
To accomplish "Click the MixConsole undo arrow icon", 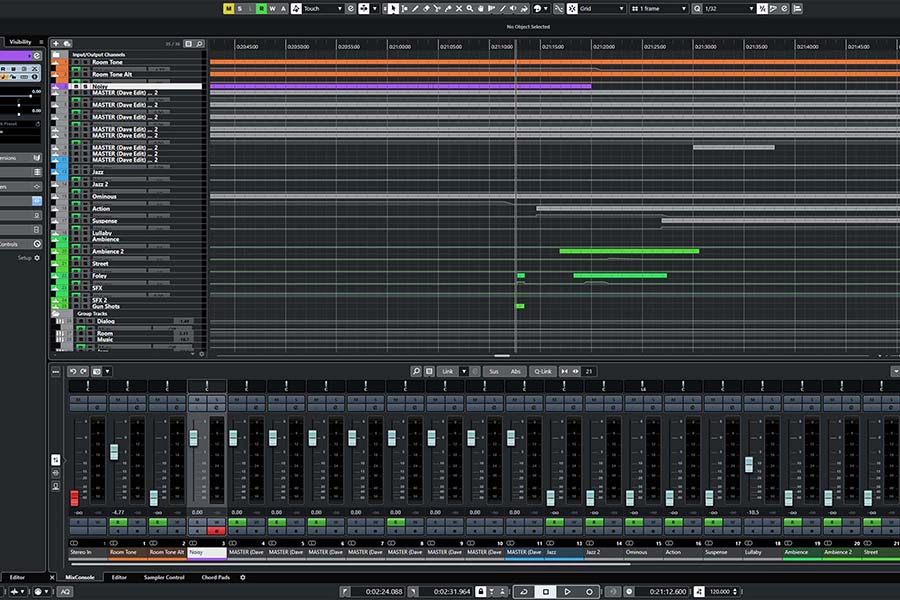I will (x=72, y=371).
